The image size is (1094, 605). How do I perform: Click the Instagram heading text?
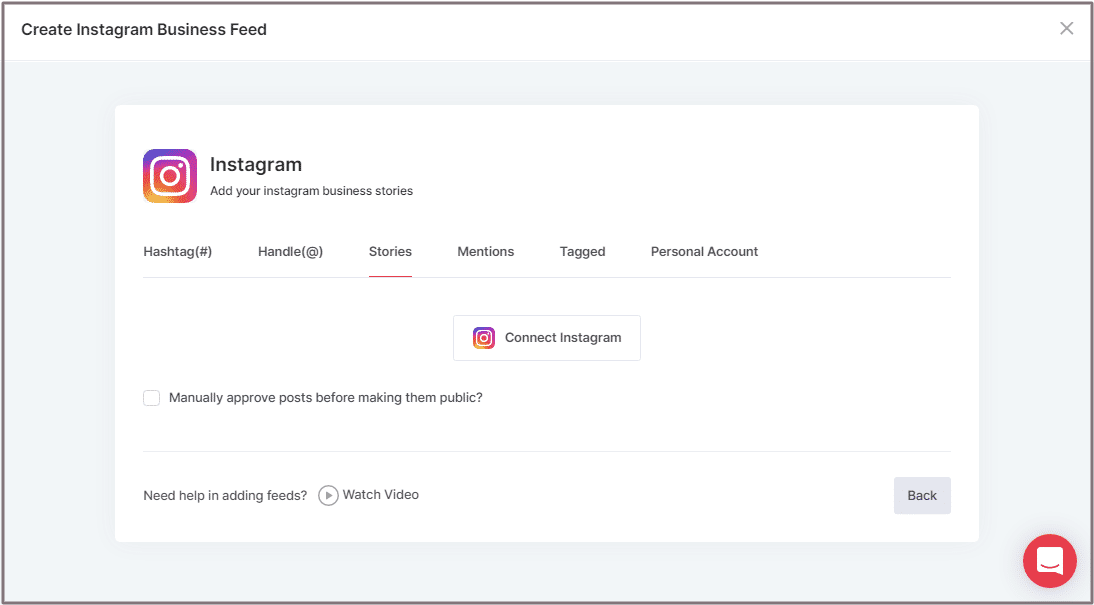(x=256, y=165)
